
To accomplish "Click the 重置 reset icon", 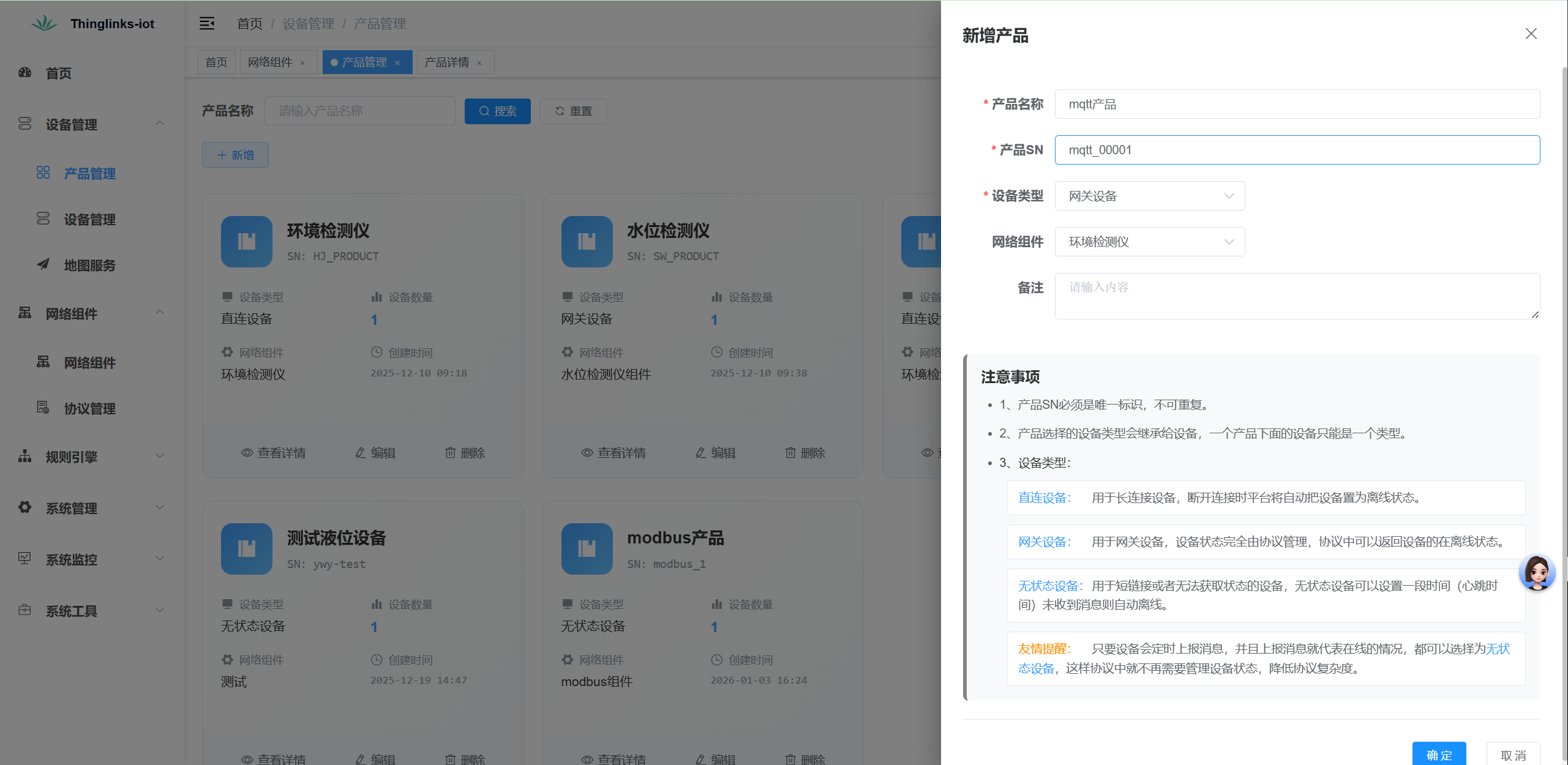I will click(560, 111).
